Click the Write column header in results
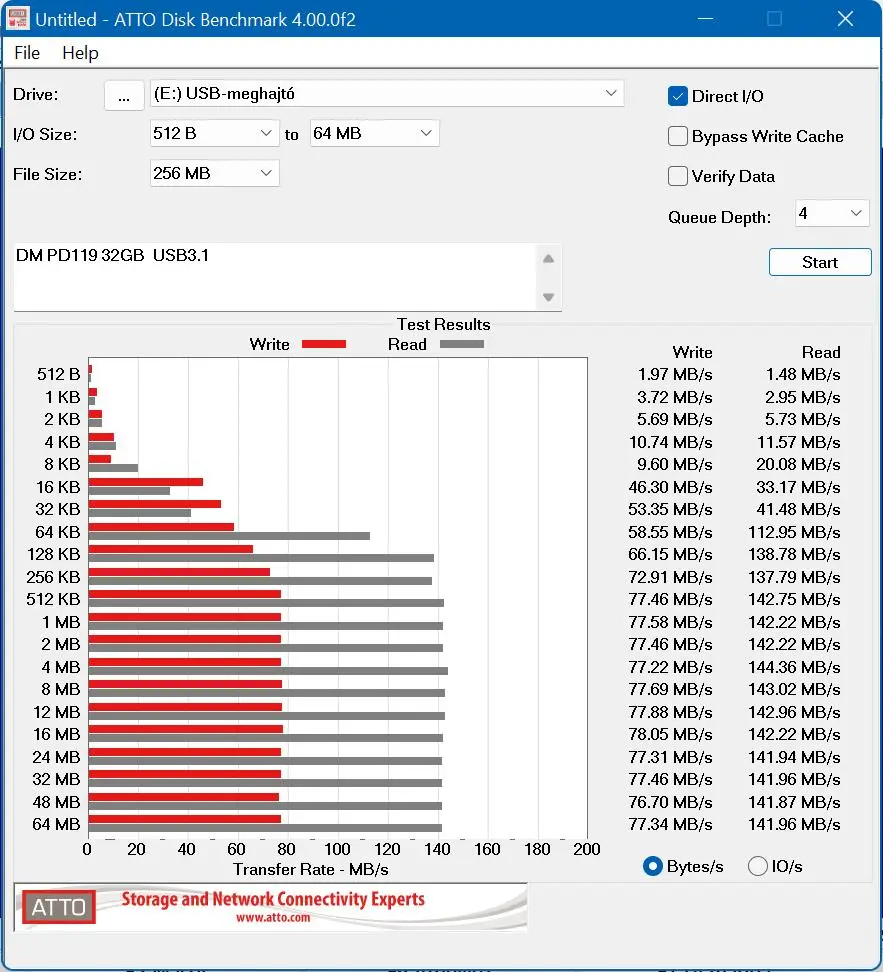 coord(692,352)
